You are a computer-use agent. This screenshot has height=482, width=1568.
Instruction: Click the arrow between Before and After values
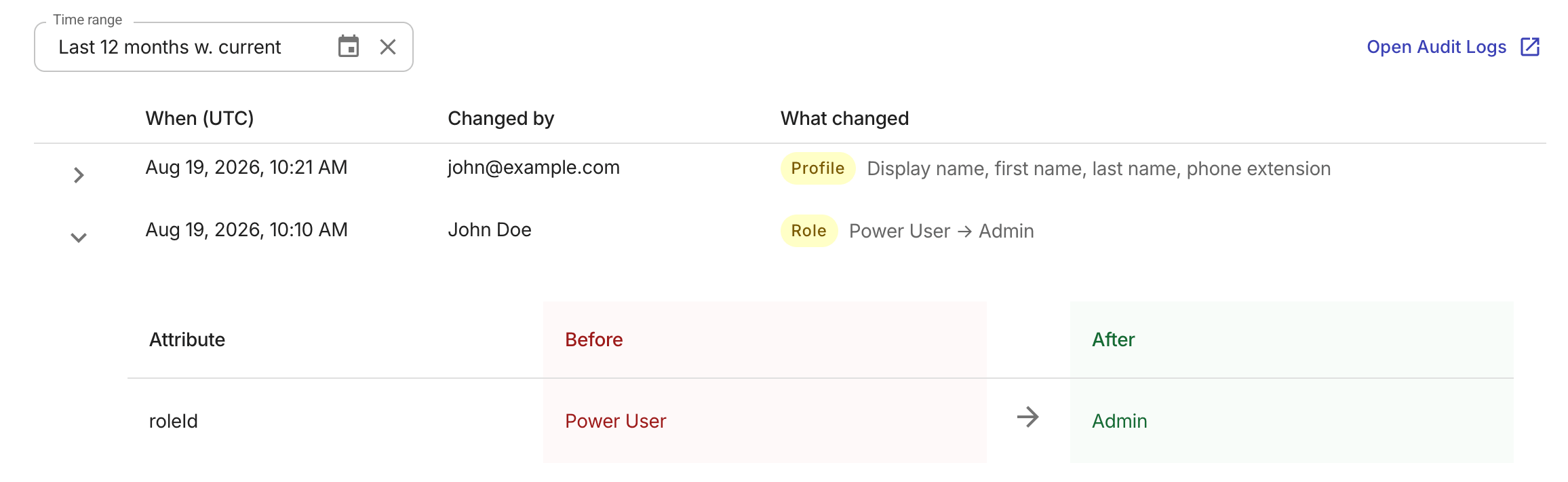[x=1028, y=417]
